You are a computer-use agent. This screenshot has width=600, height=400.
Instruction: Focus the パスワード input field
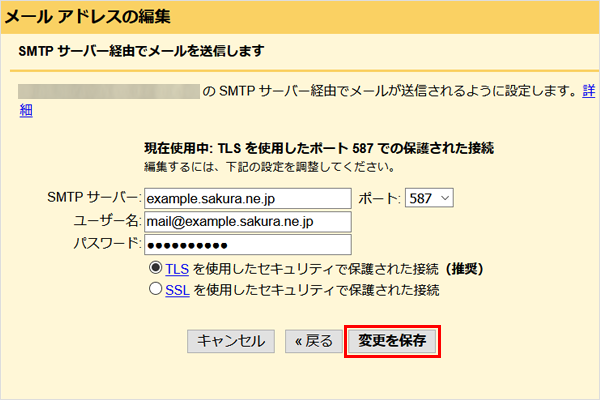click(247, 245)
